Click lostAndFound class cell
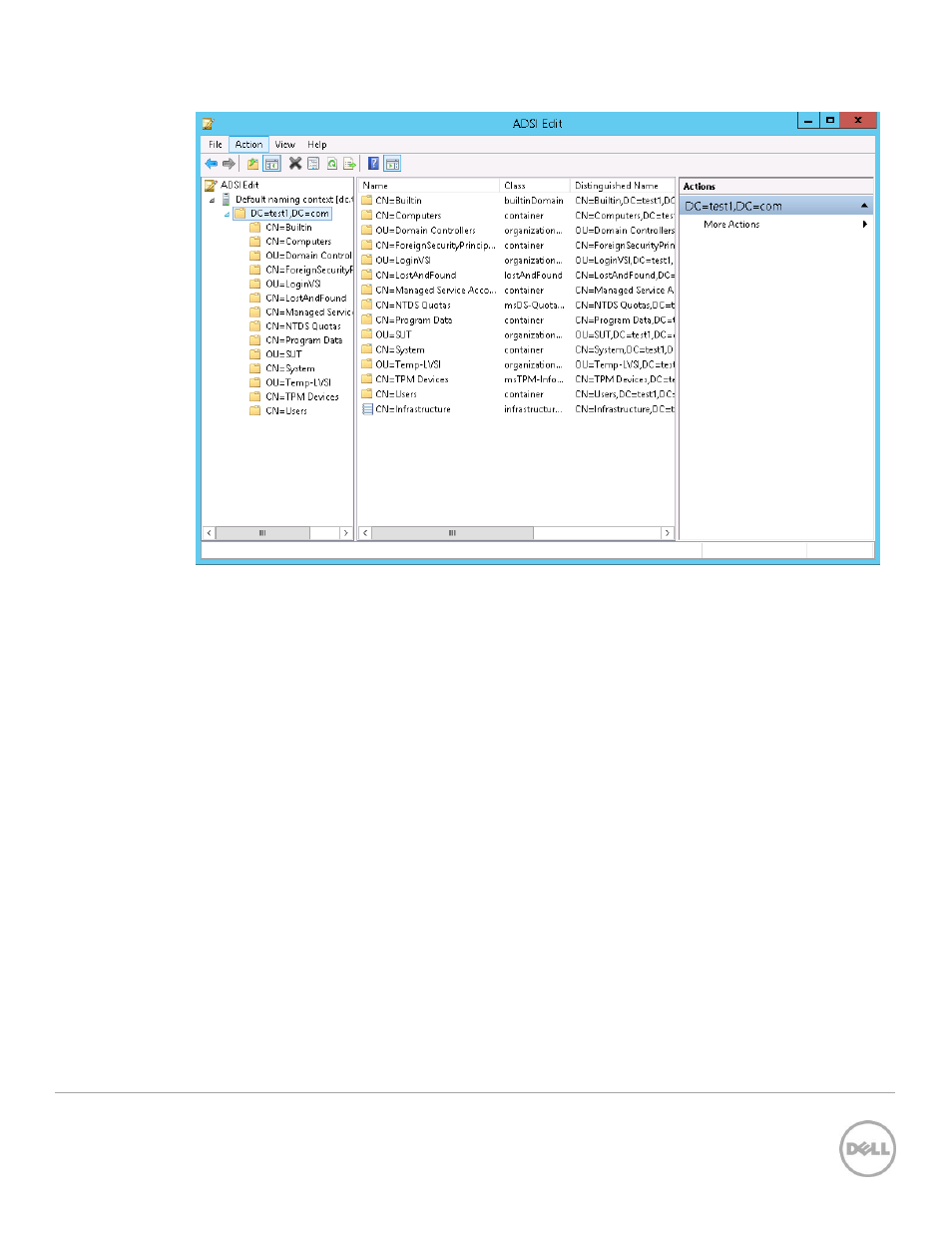The image size is (952, 1233). [533, 276]
